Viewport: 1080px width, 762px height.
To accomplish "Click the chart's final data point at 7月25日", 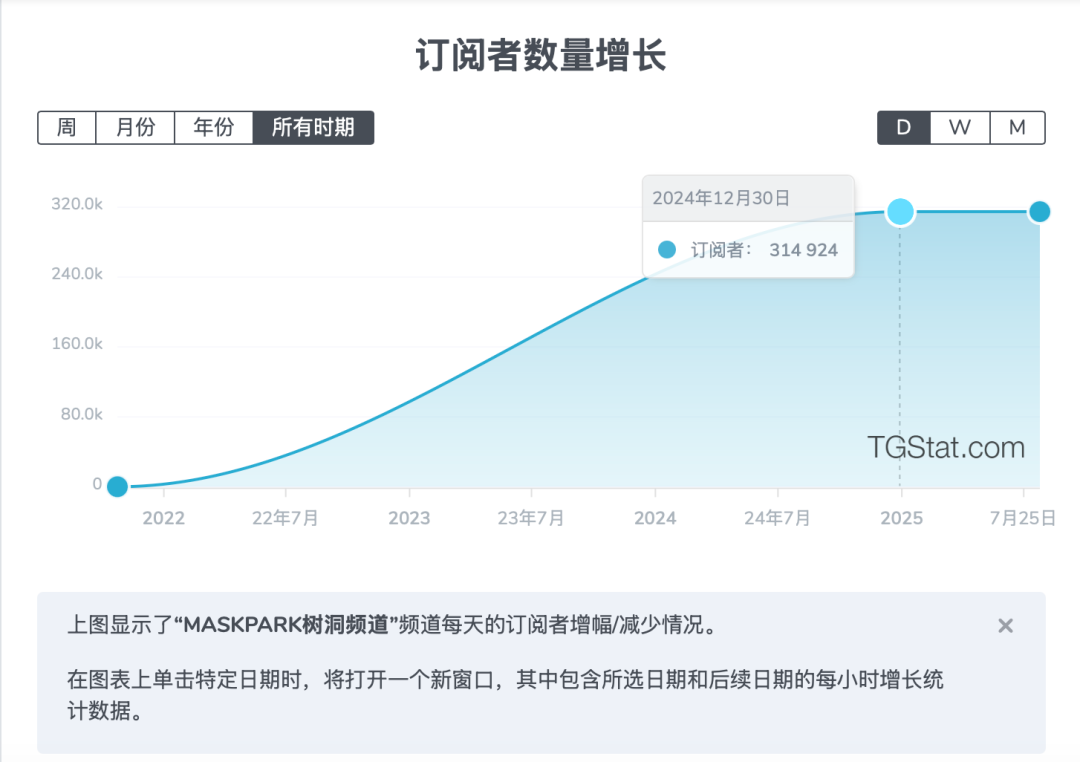I will pyautogui.click(x=1039, y=212).
